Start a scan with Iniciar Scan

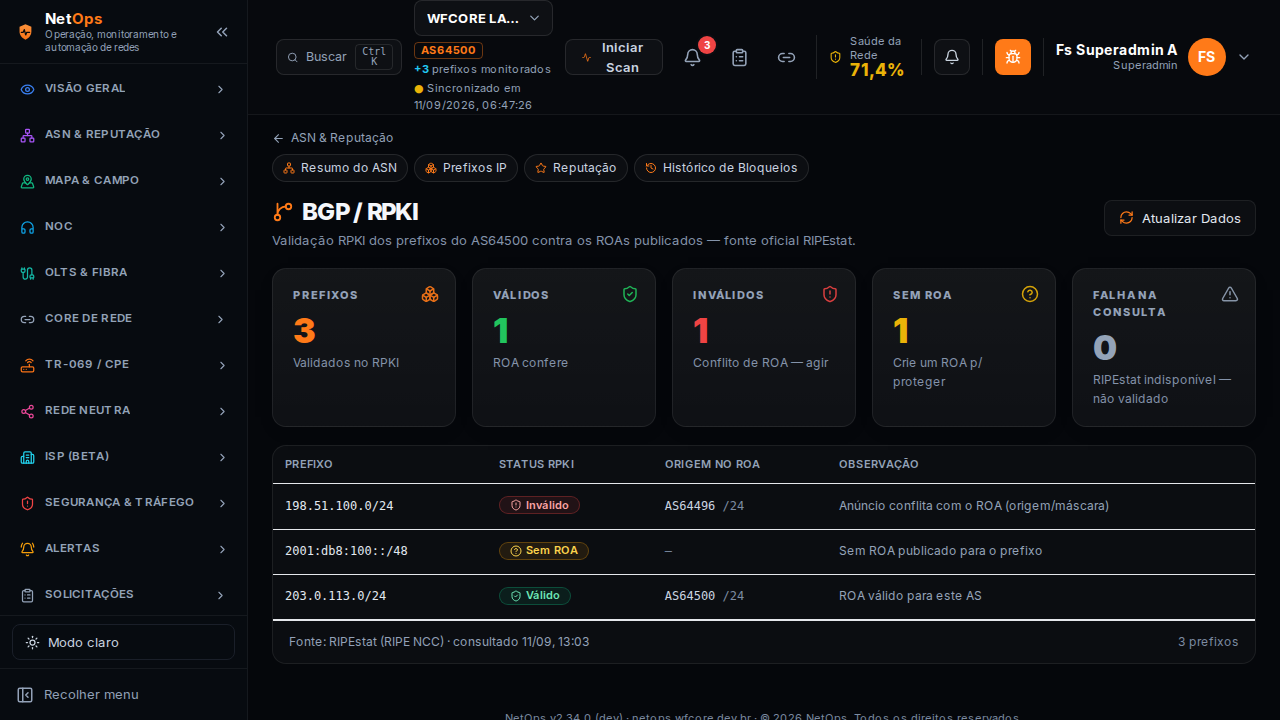(614, 57)
